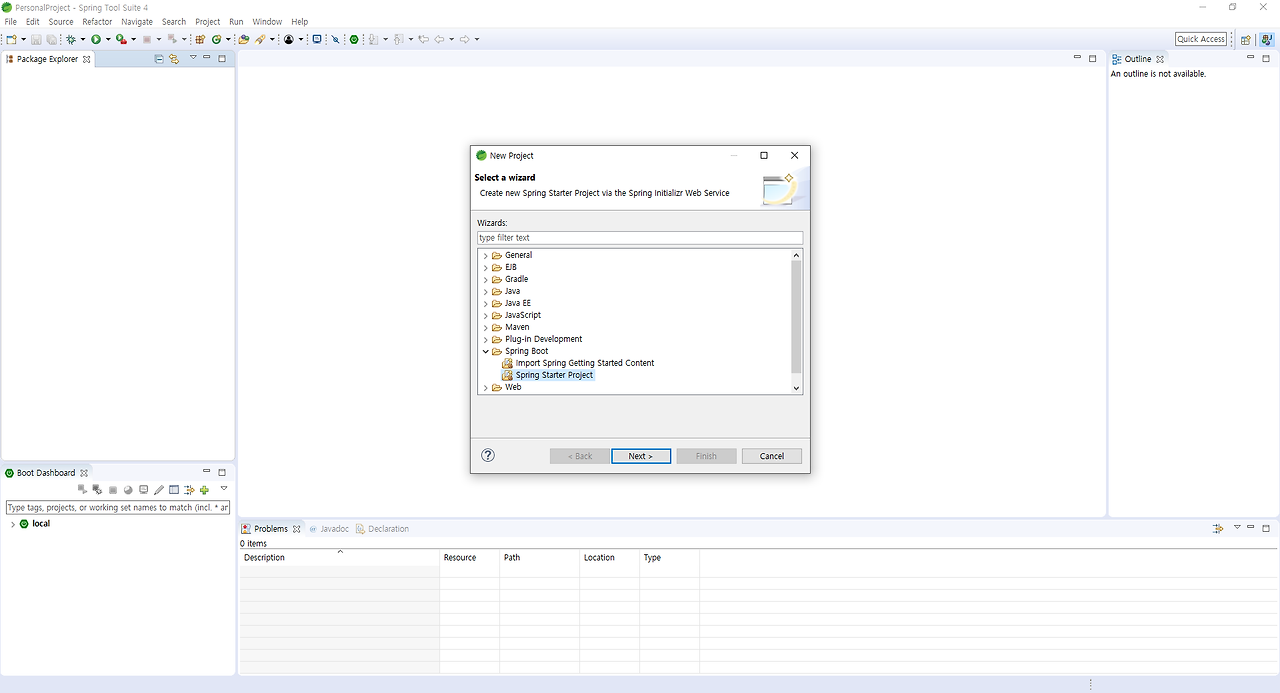Collapse All in Package Explorer
Image resolution: width=1280 pixels, height=693 pixels.
[159, 59]
